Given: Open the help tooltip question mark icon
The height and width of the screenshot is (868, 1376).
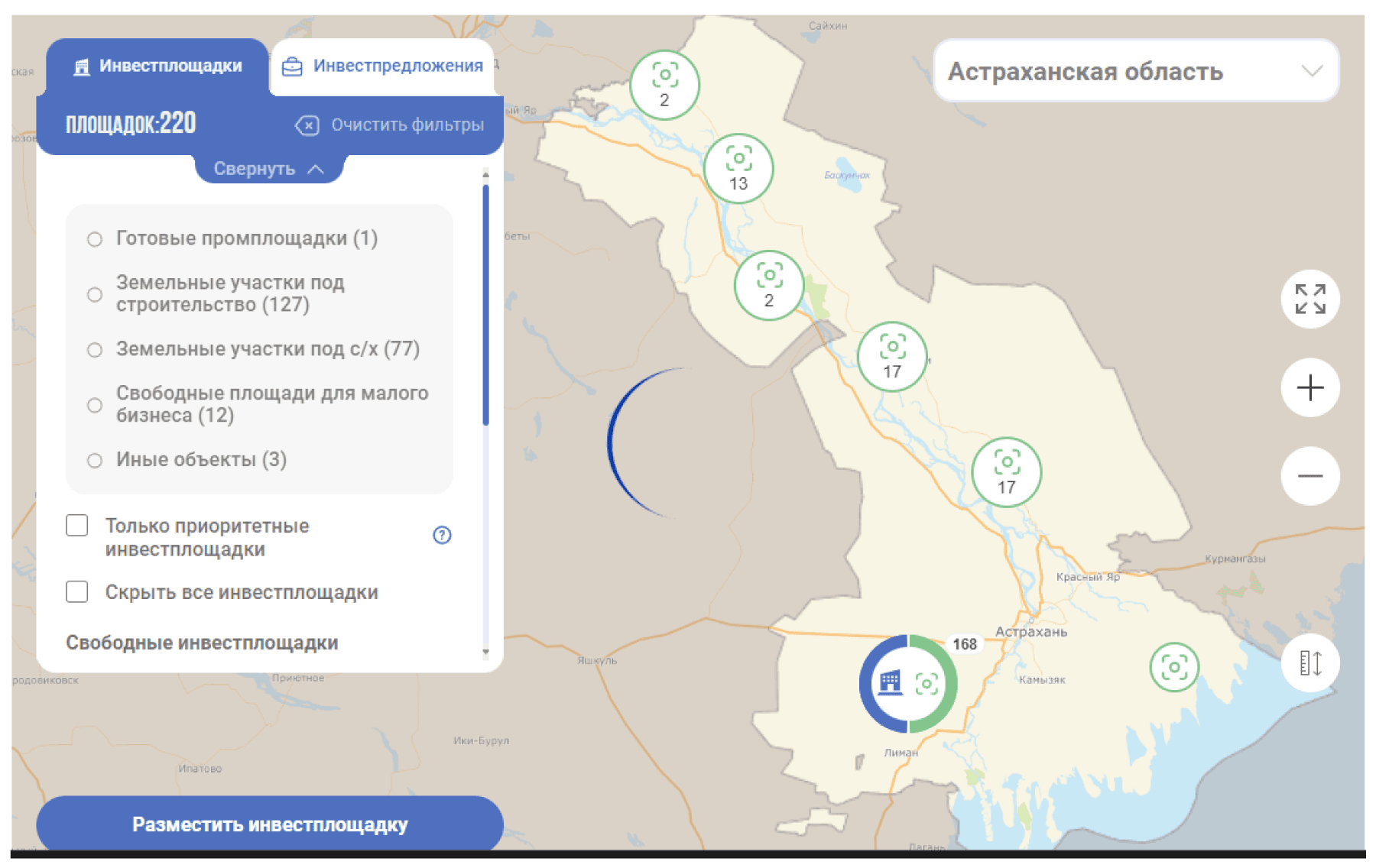Looking at the screenshot, I should click(x=442, y=536).
